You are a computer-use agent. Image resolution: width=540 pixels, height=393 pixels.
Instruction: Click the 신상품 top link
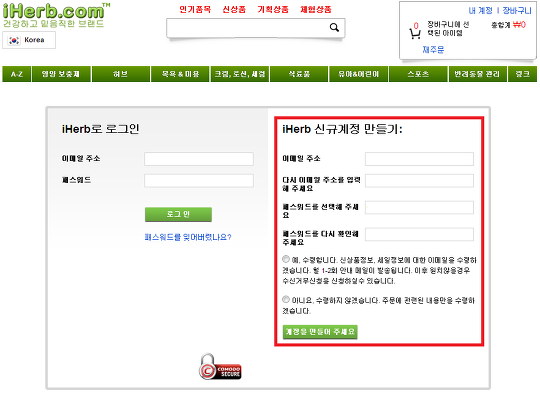click(234, 9)
